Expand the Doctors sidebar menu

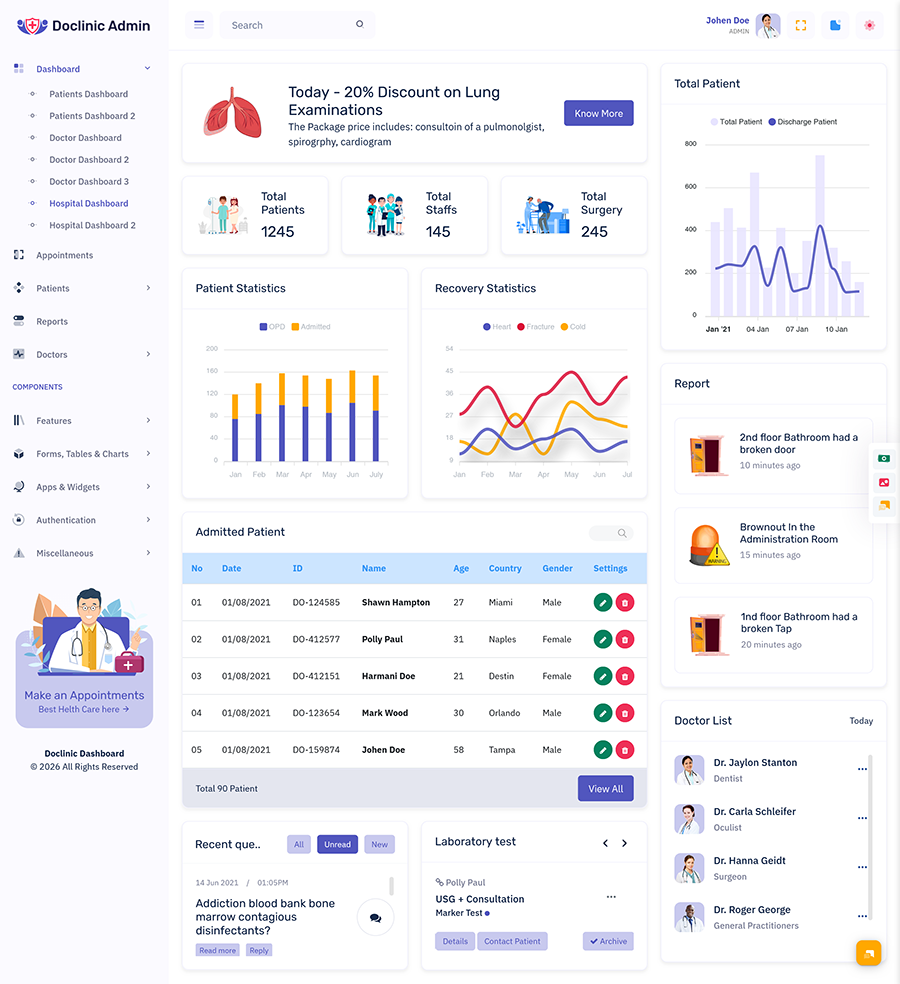[x=84, y=354]
